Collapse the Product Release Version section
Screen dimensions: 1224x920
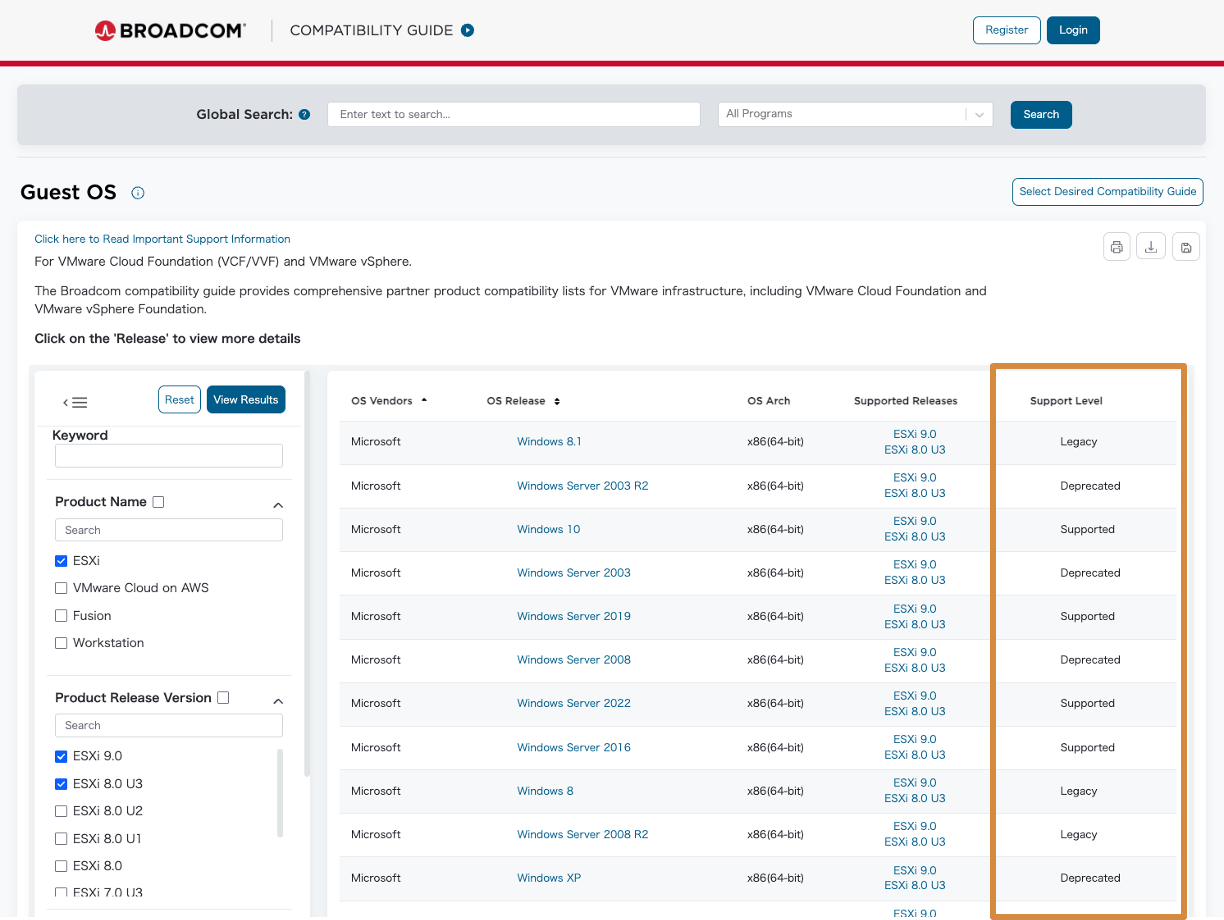tap(278, 700)
